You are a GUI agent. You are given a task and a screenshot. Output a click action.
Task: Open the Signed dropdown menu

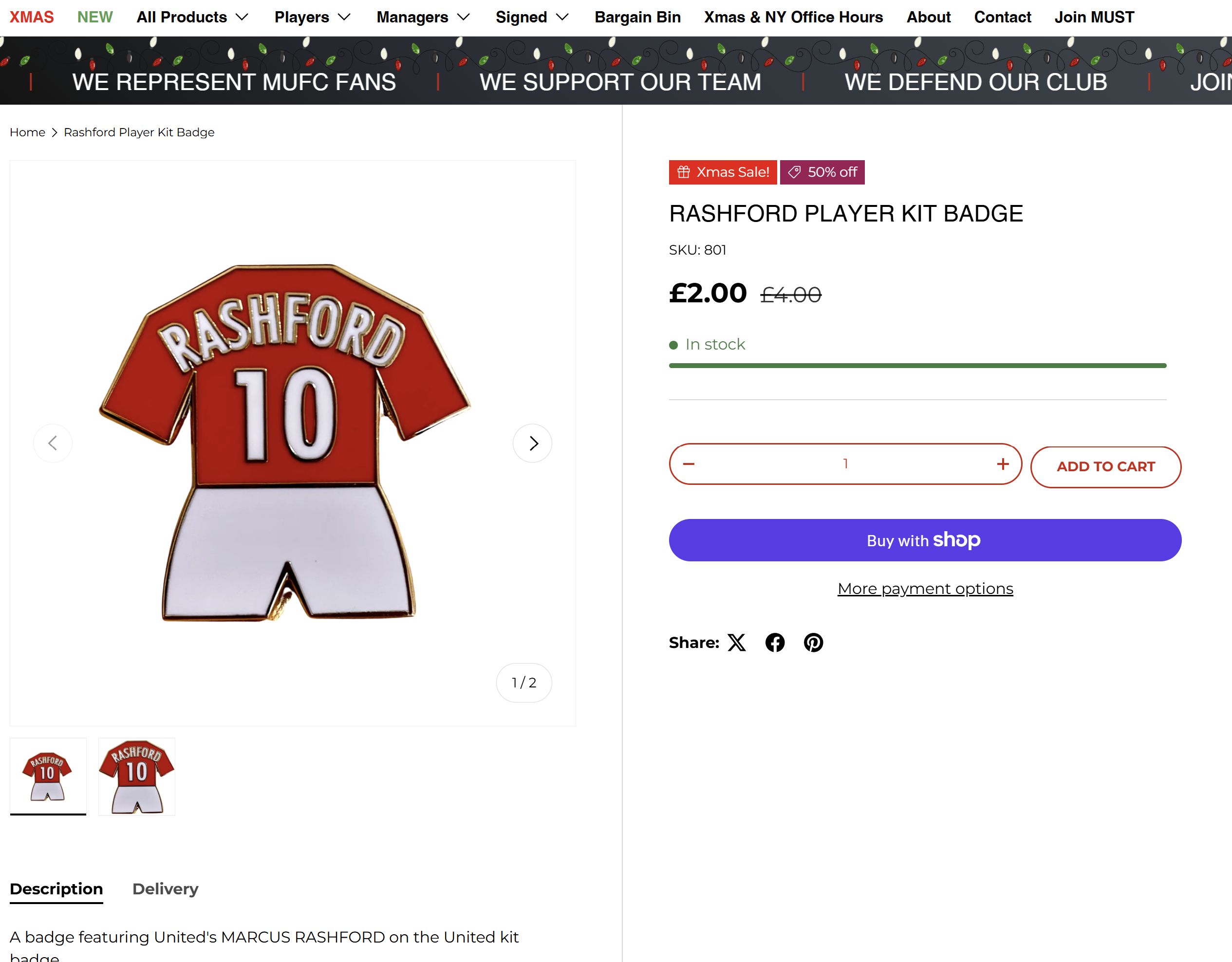[x=532, y=18]
